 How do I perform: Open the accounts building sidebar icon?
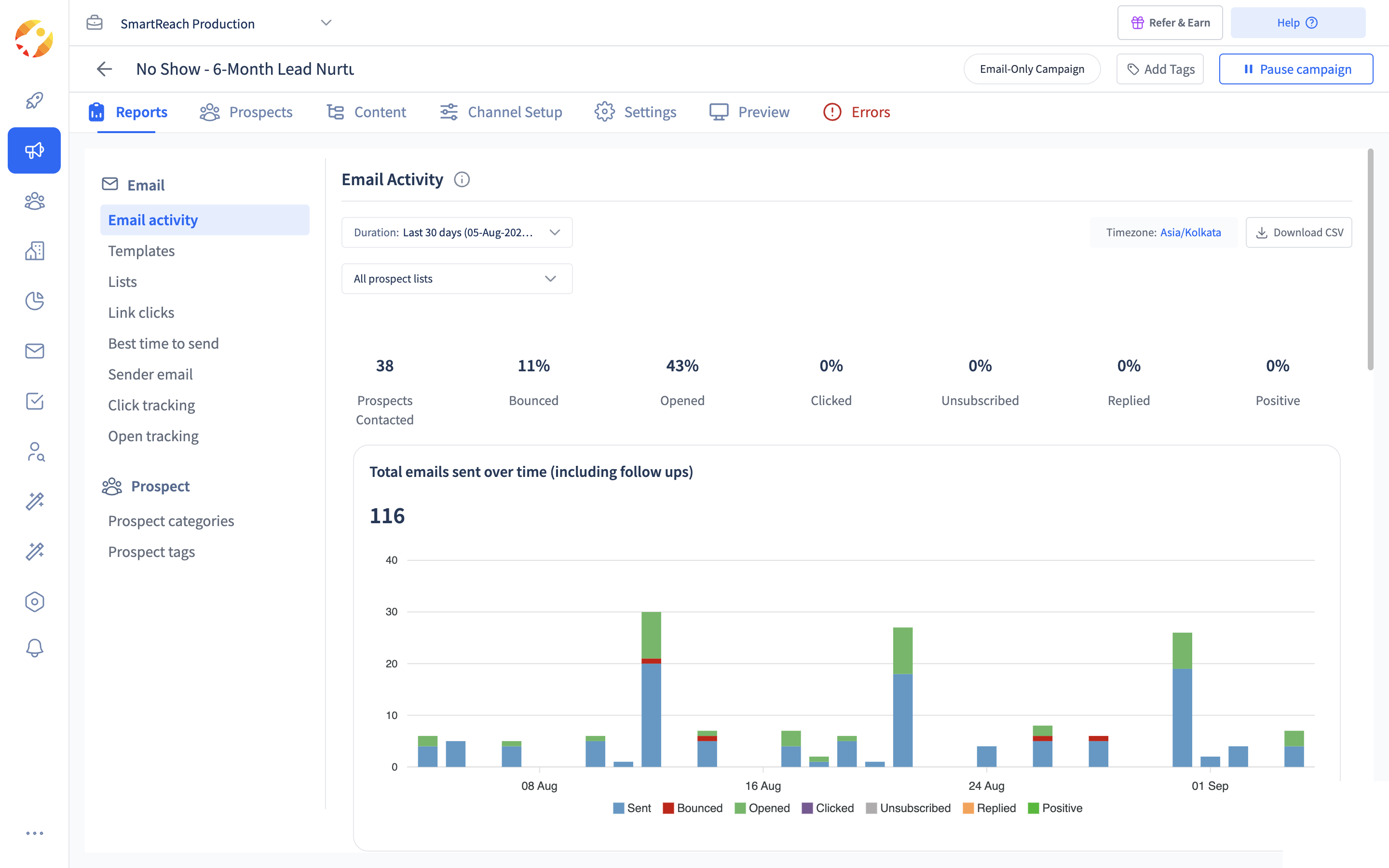point(34,251)
